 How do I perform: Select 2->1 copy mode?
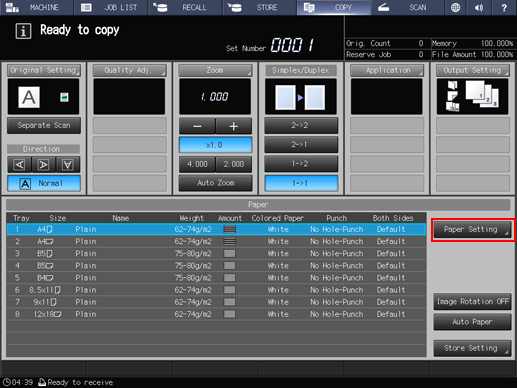coord(301,145)
